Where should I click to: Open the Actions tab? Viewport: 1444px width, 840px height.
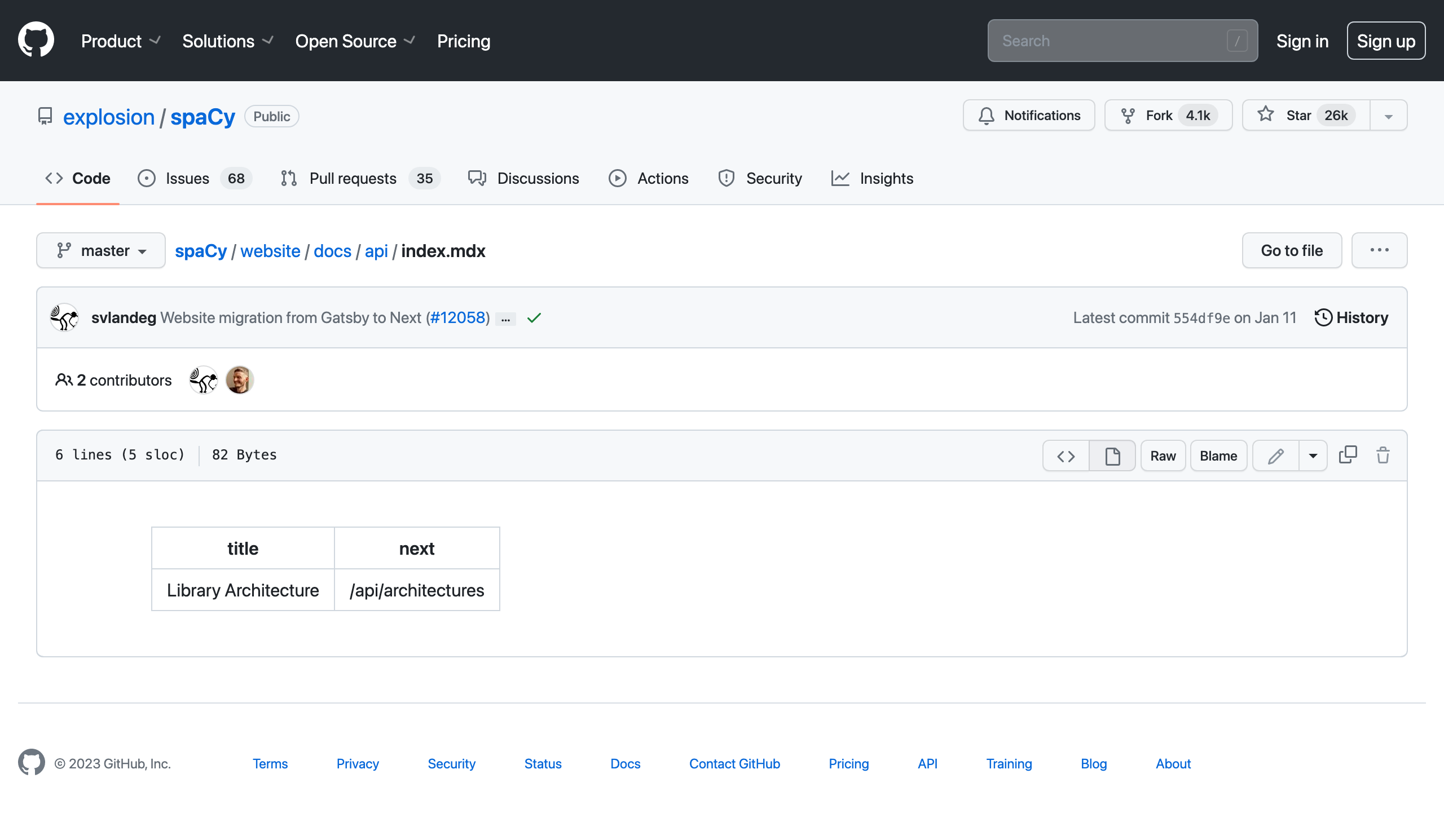click(x=648, y=178)
